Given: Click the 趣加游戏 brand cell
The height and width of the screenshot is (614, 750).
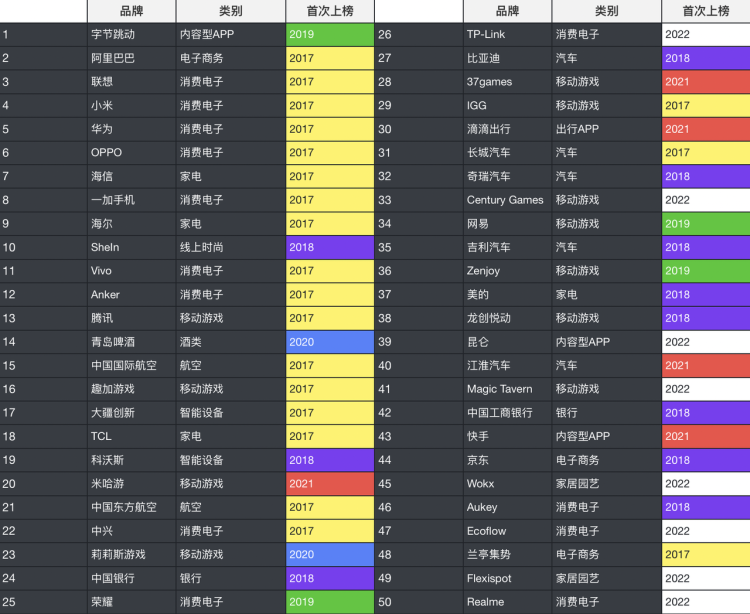Looking at the screenshot, I should [x=132, y=389].
